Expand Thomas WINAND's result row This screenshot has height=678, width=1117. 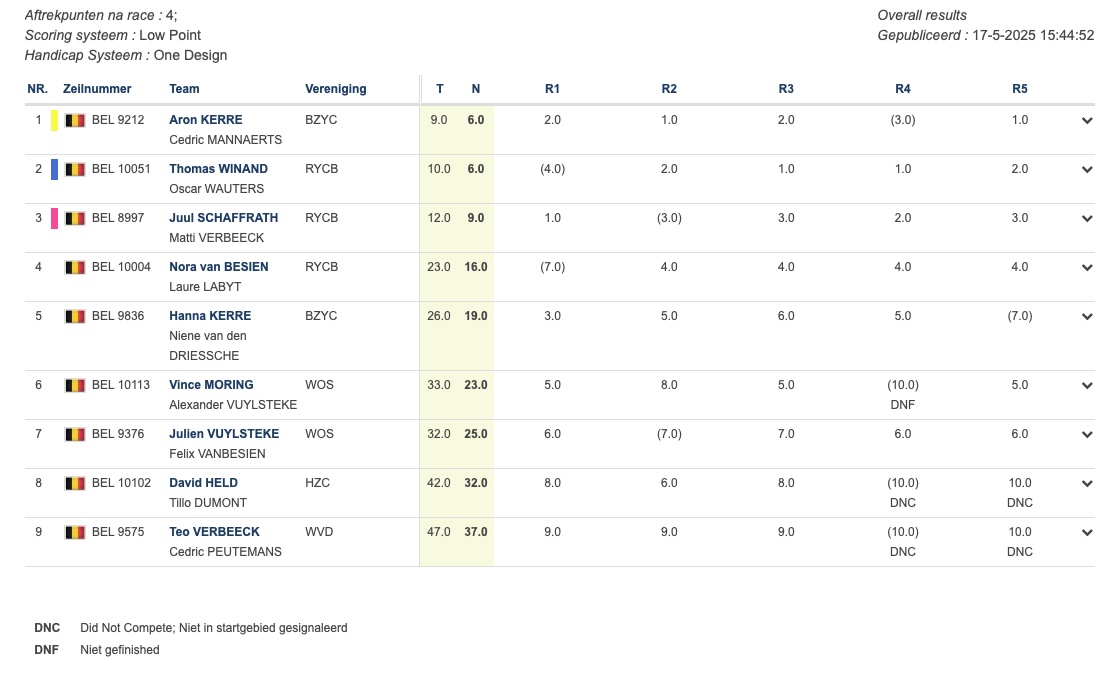[x=1087, y=170]
